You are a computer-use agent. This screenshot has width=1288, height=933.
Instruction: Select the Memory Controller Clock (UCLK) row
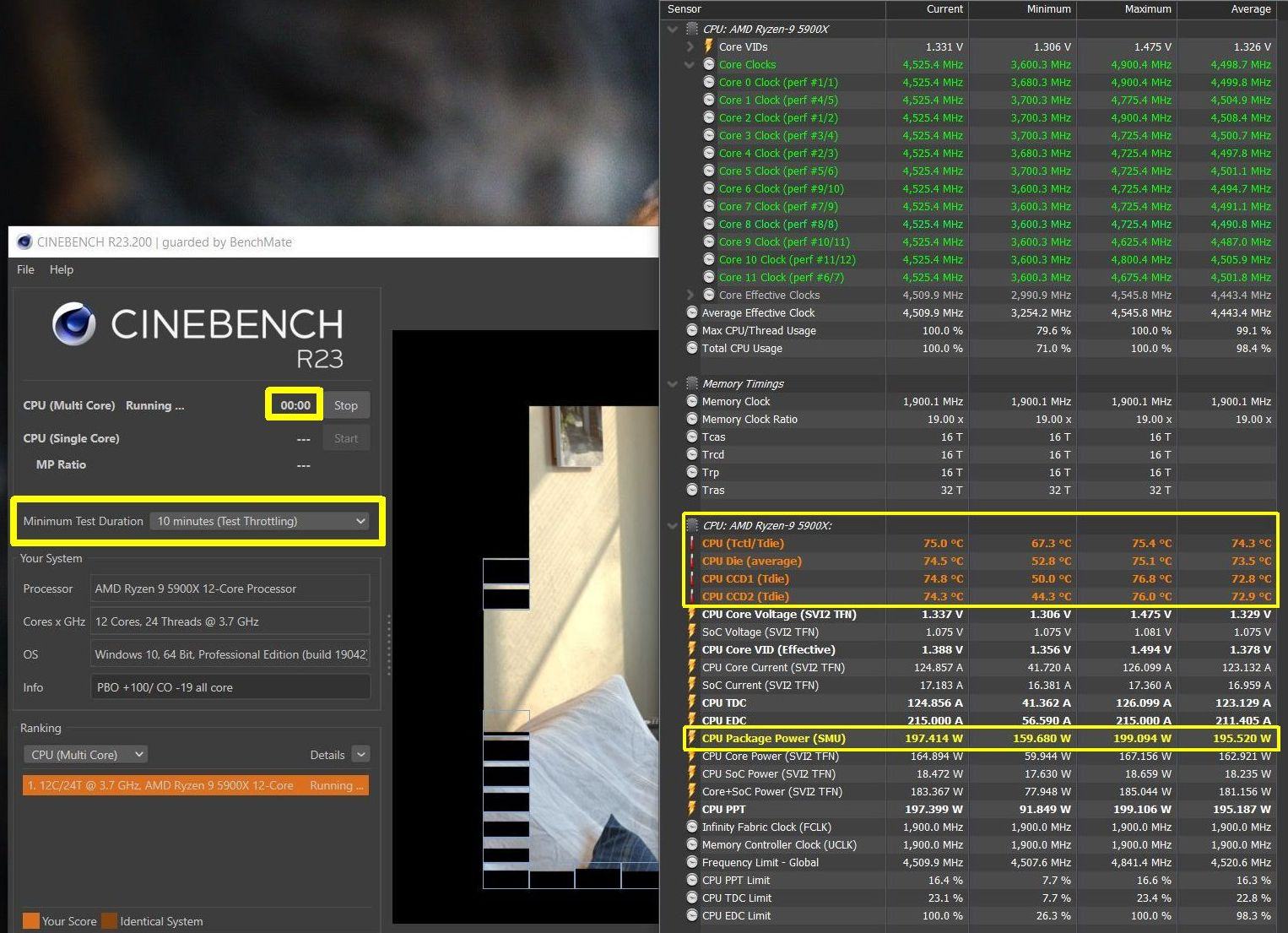pyautogui.click(x=980, y=844)
